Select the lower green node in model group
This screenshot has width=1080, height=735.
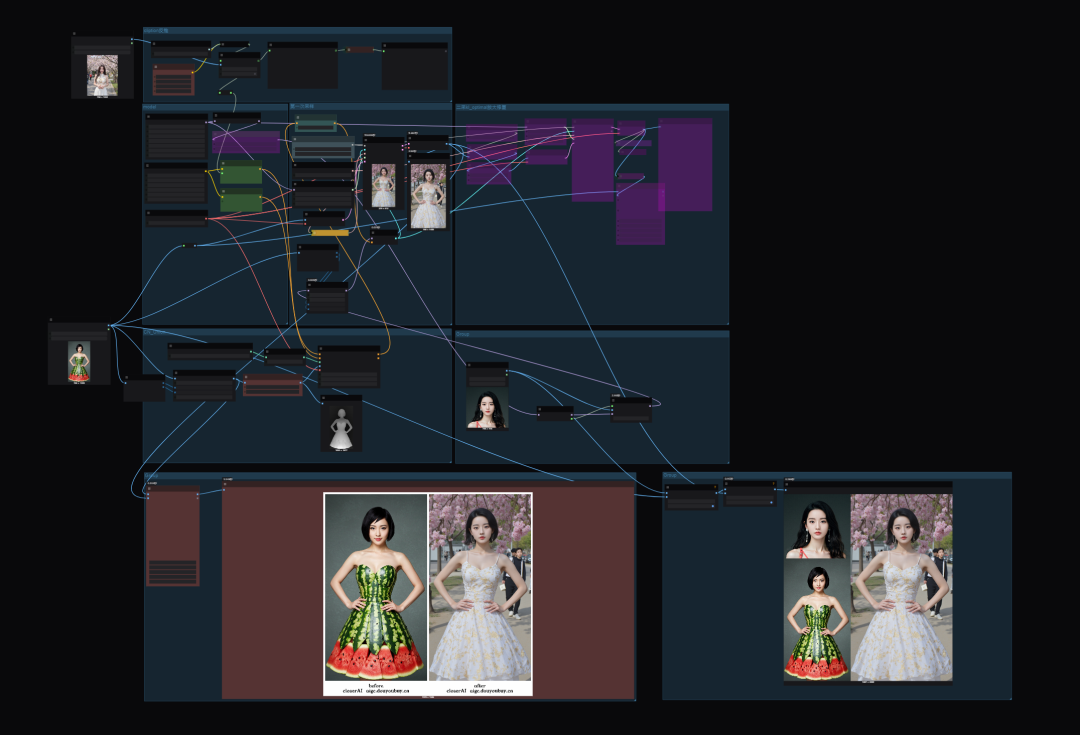pos(241,200)
